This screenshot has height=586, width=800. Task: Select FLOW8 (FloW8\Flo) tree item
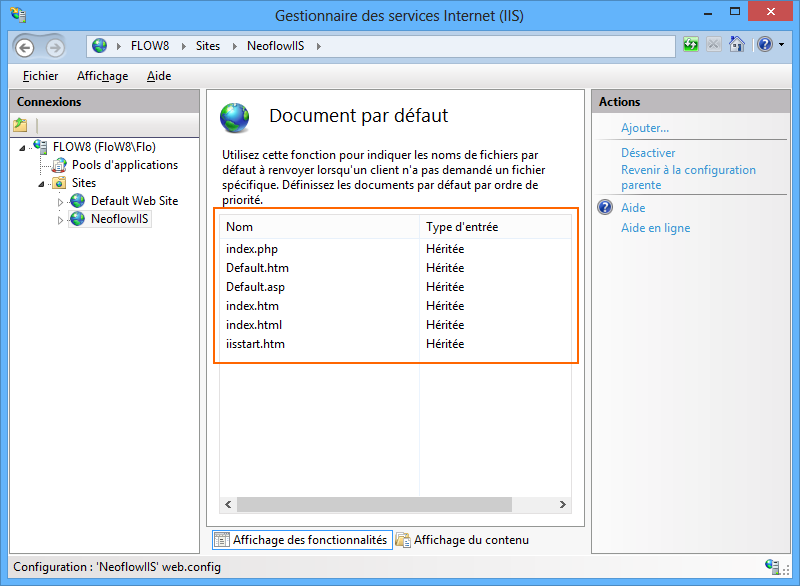104,147
